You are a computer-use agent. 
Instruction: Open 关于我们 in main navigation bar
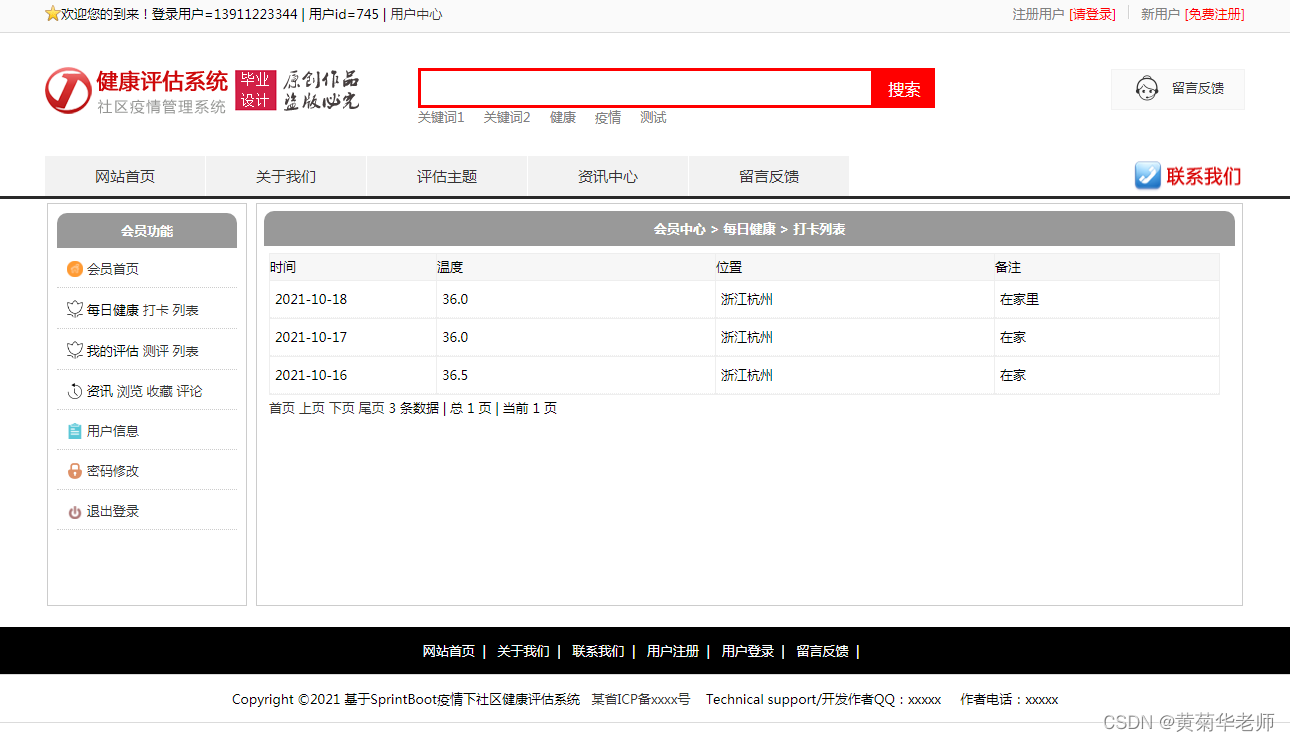coord(286,176)
